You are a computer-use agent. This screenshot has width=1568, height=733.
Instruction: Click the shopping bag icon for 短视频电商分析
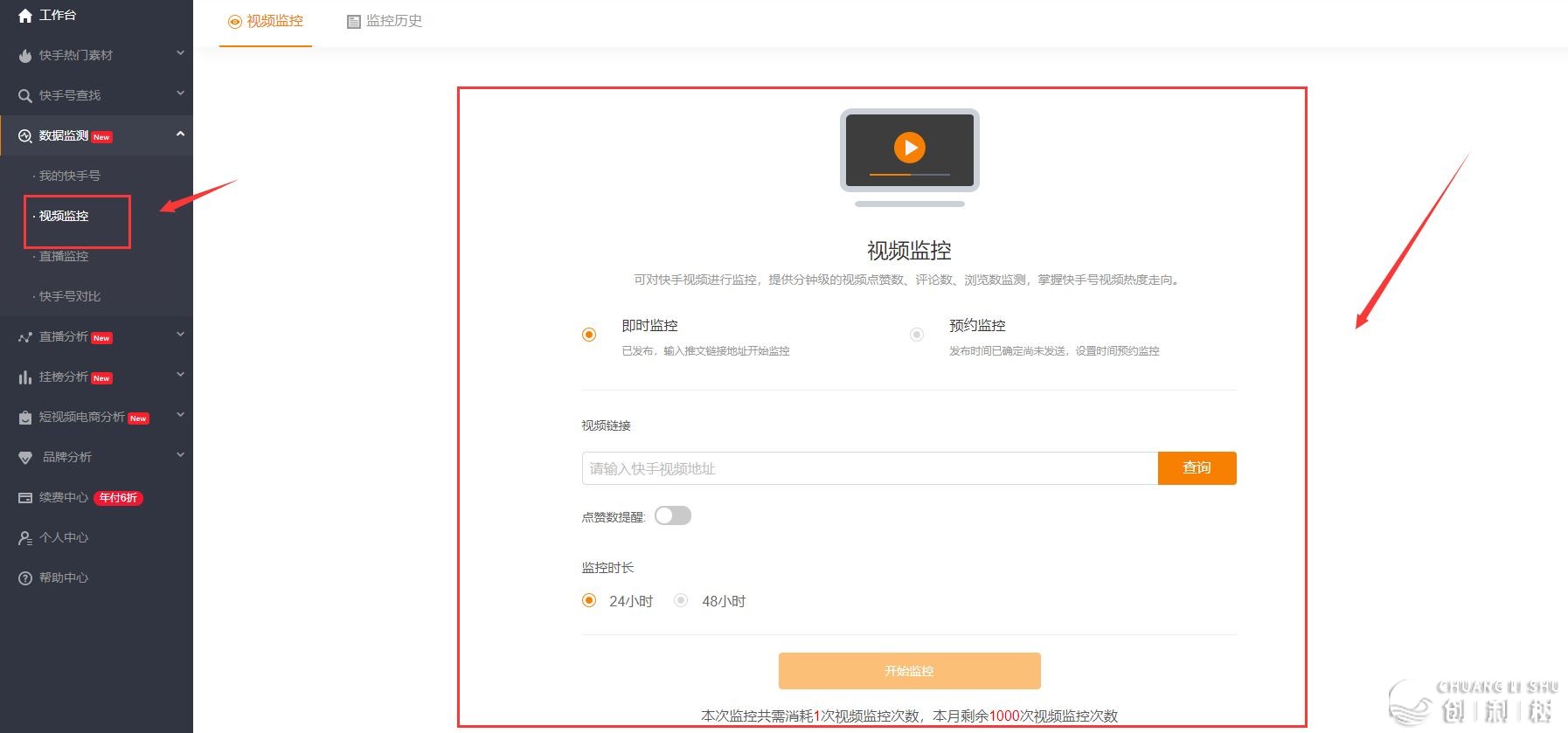[x=25, y=418]
